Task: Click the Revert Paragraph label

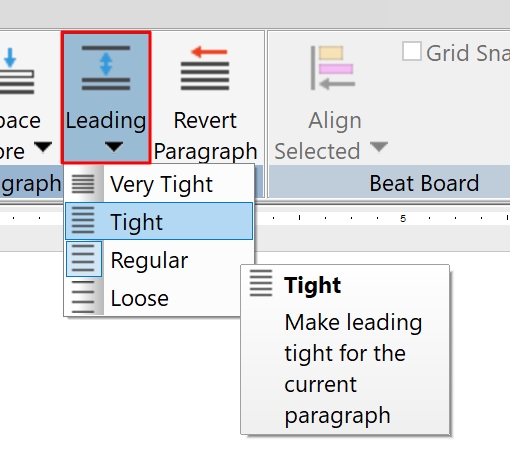Action: point(205,136)
